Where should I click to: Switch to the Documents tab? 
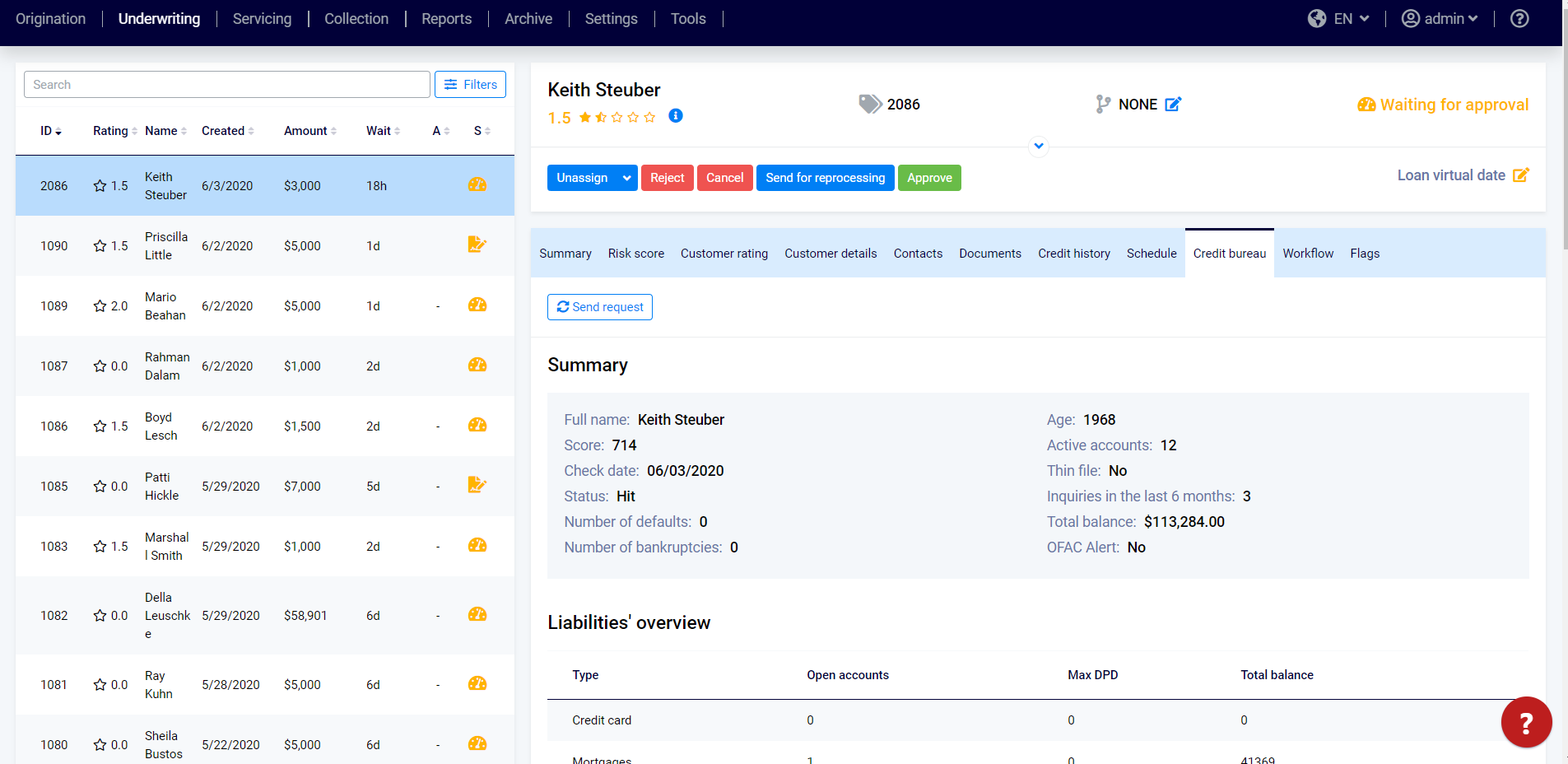pyautogui.click(x=990, y=254)
